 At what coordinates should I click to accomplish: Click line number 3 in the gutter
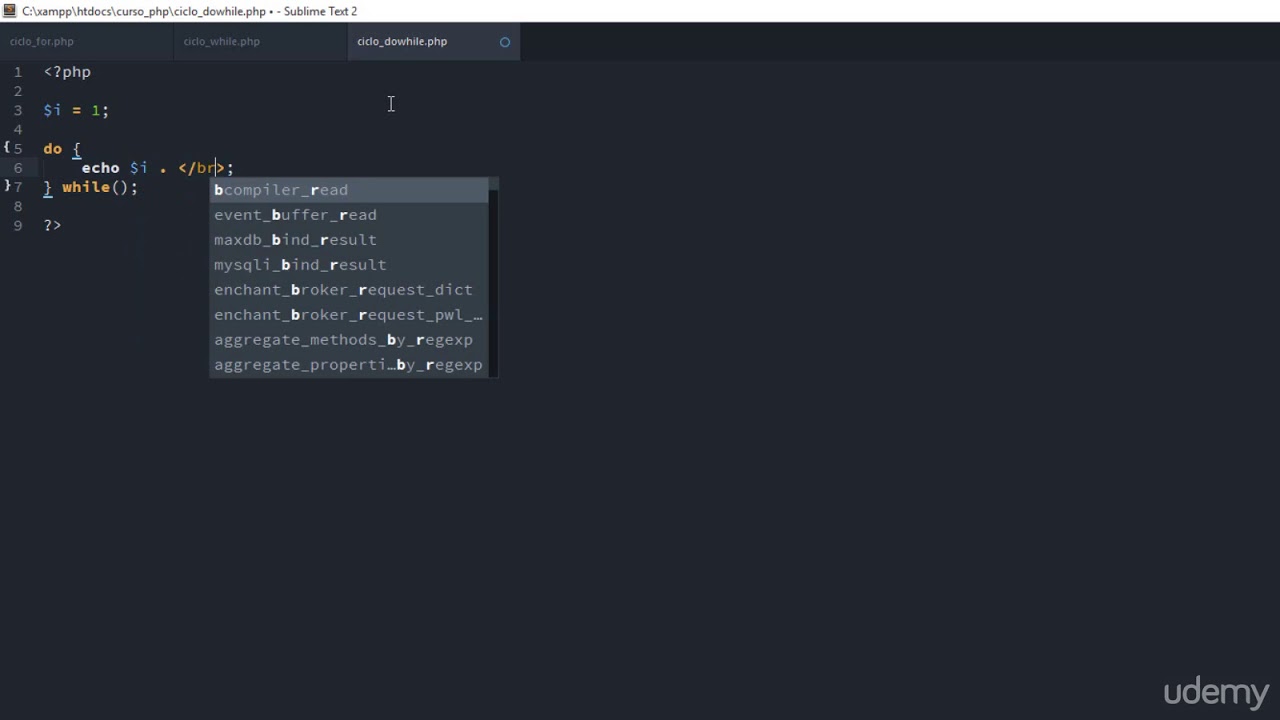click(x=18, y=110)
